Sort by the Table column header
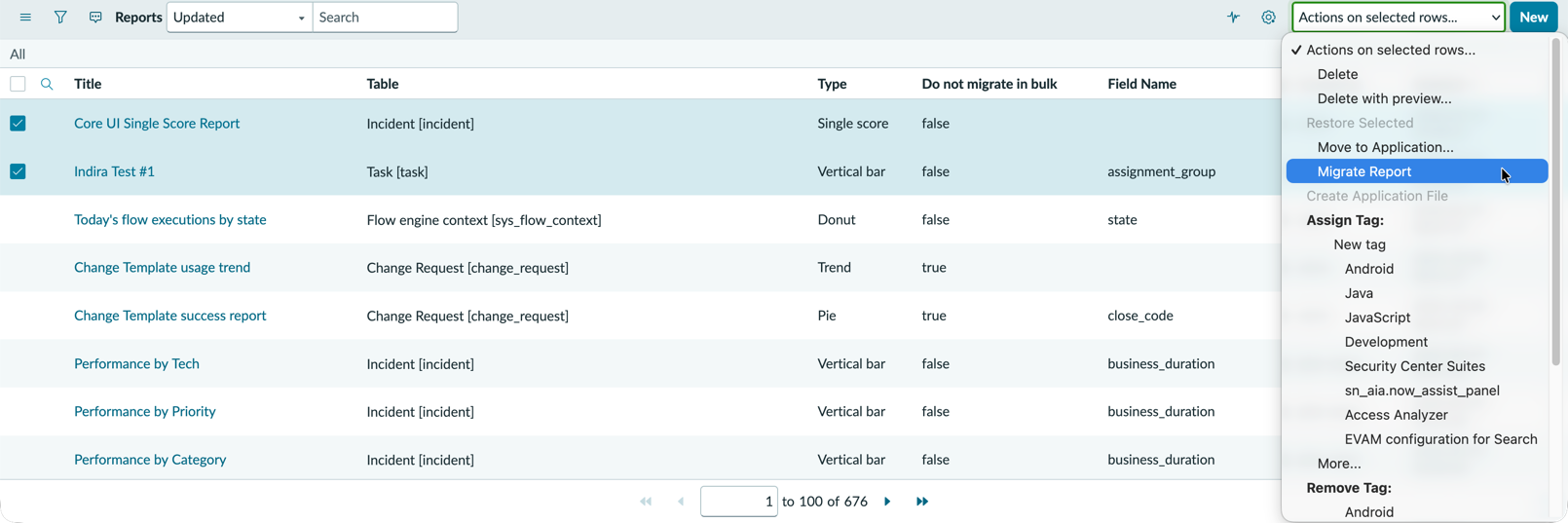 [x=383, y=84]
